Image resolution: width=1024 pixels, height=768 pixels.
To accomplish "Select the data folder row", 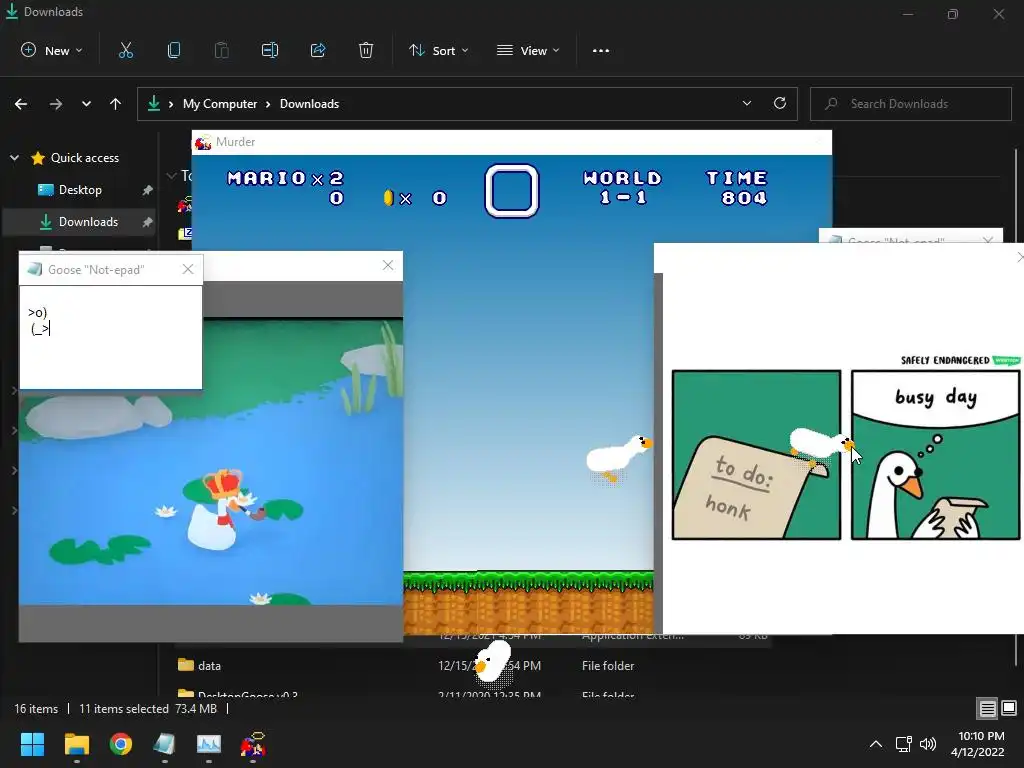I will tap(473, 665).
